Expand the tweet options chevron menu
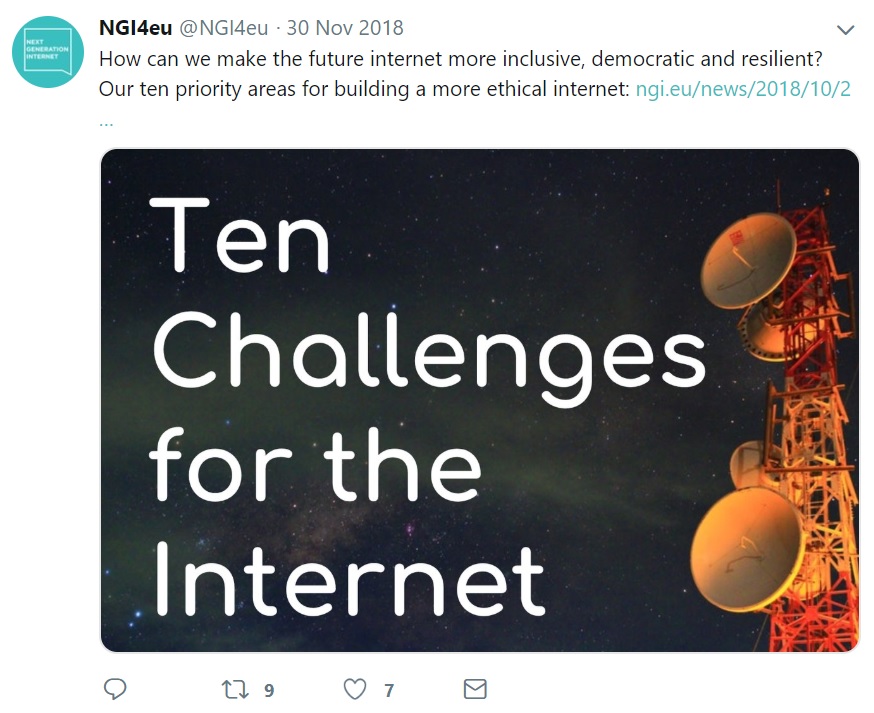The height and width of the screenshot is (713, 874). pos(845,29)
